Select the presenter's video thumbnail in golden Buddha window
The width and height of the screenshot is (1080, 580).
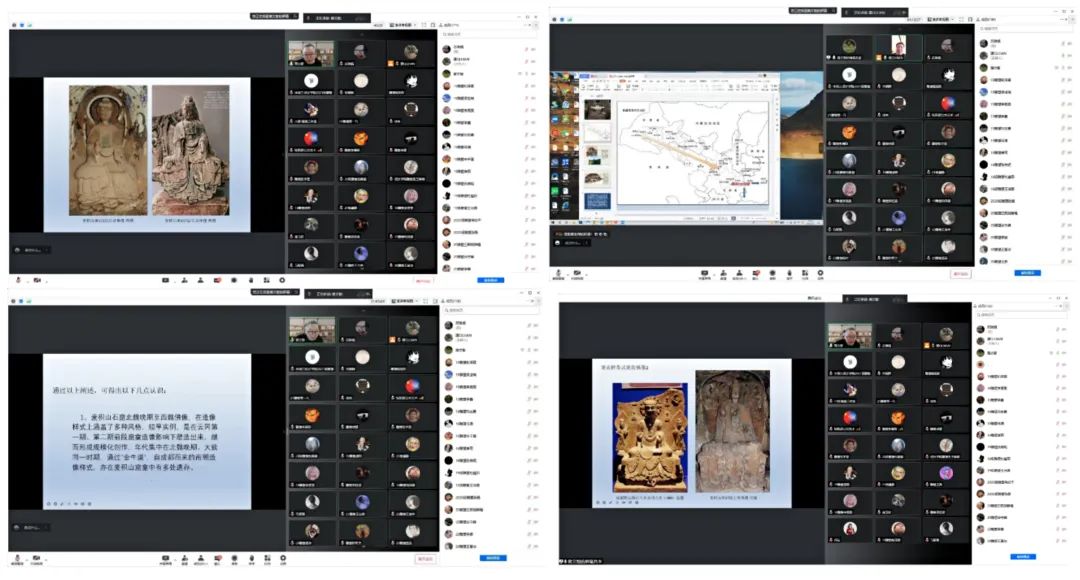[x=849, y=335]
